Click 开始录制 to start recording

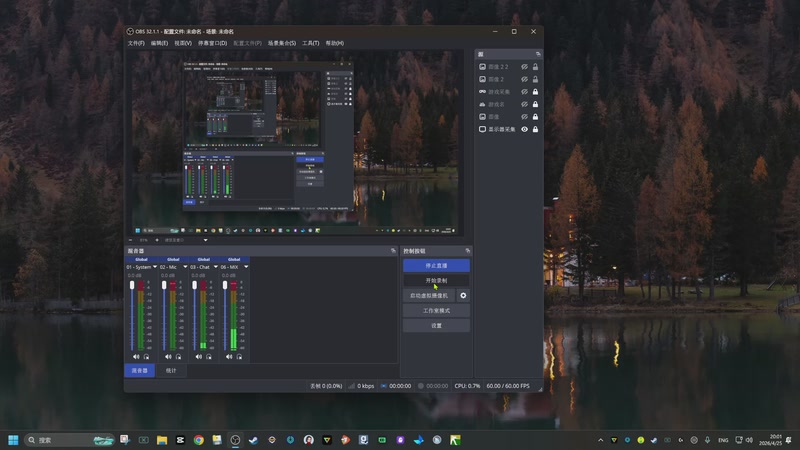tap(436, 280)
